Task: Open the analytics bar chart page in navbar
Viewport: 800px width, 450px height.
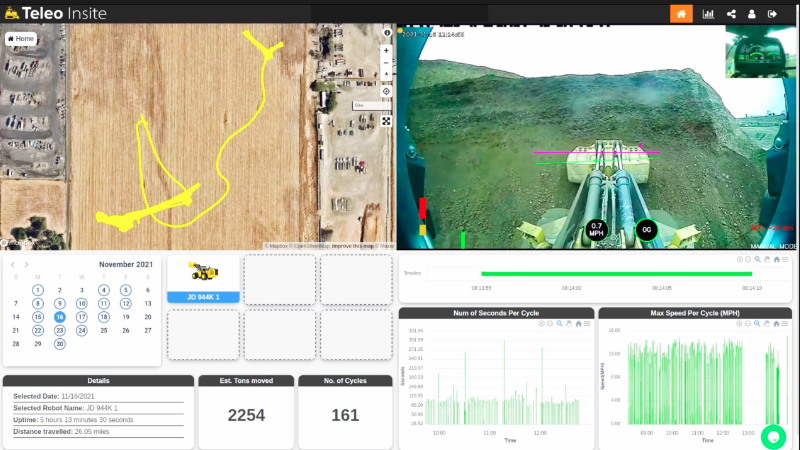Action: click(x=709, y=14)
